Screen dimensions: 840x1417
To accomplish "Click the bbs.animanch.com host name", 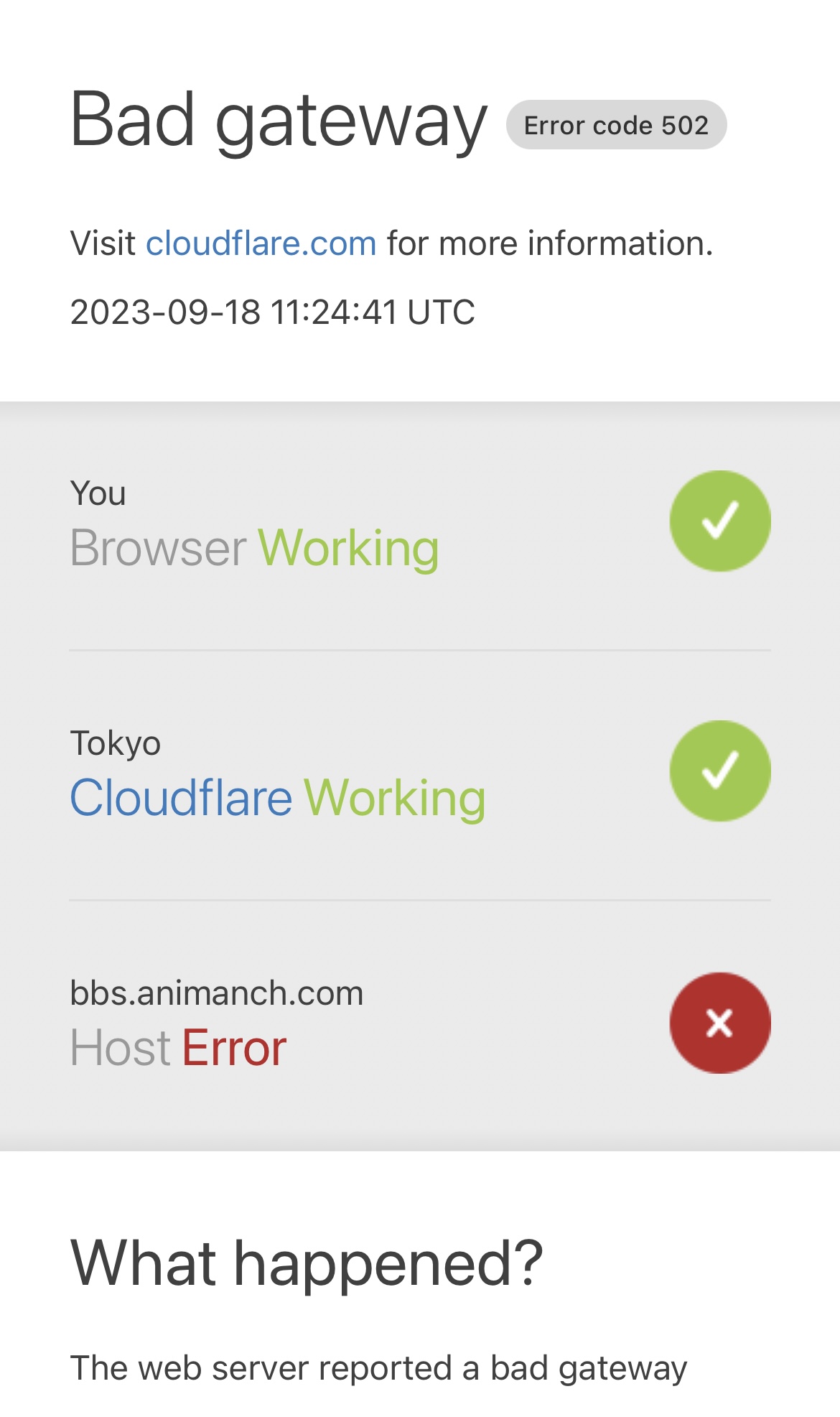I will [x=217, y=994].
